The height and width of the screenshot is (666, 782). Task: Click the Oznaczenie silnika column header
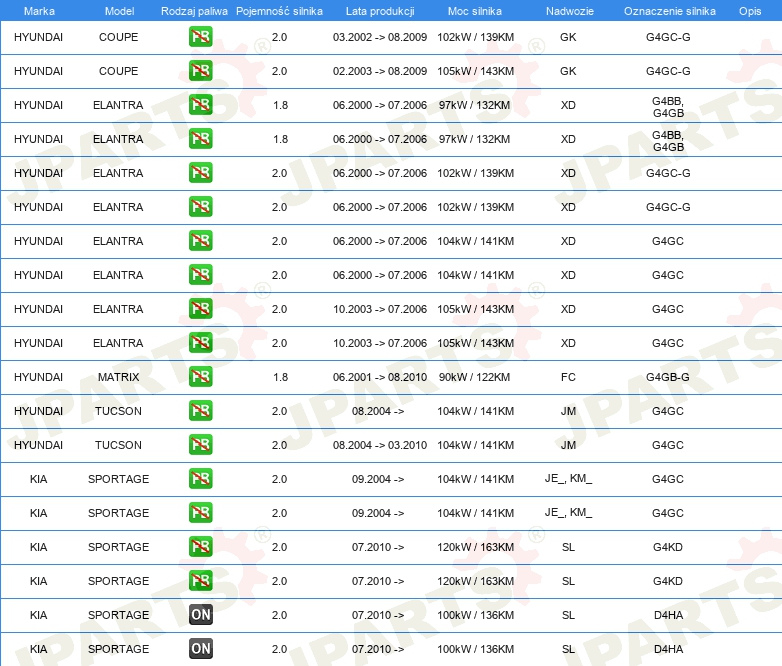[x=669, y=10]
